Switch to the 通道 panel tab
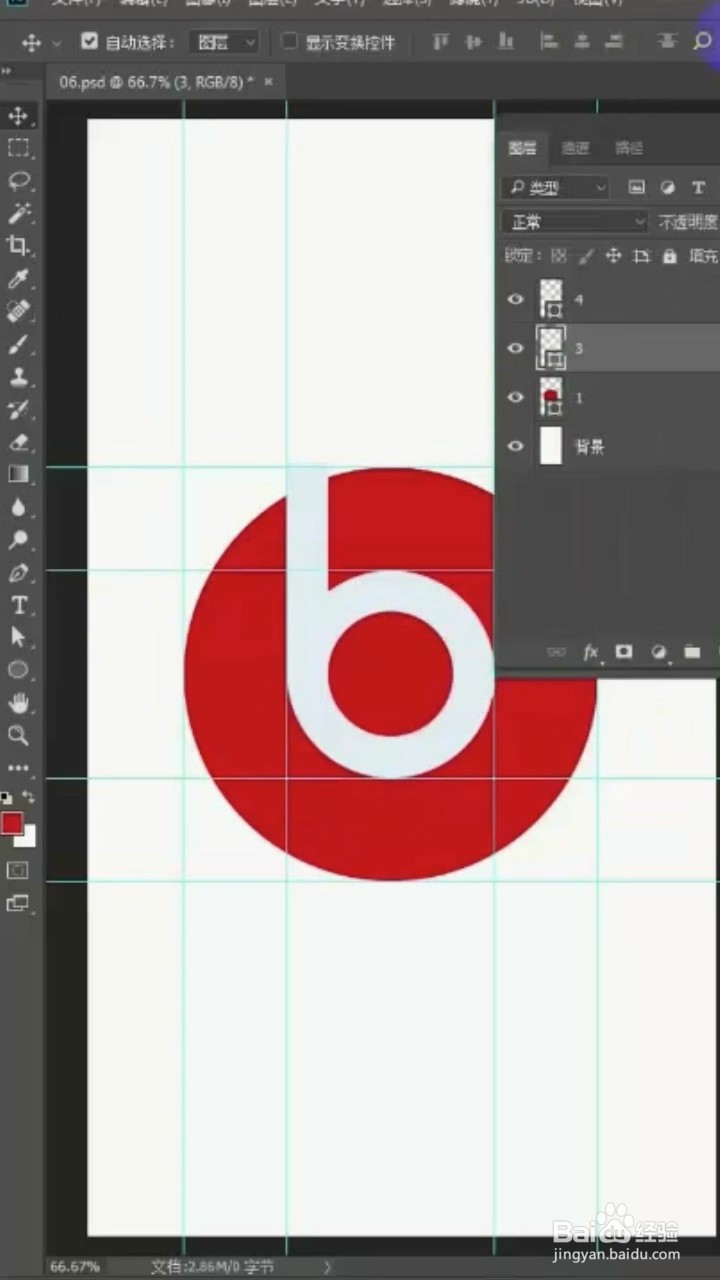Viewport: 720px width, 1280px height. point(575,148)
